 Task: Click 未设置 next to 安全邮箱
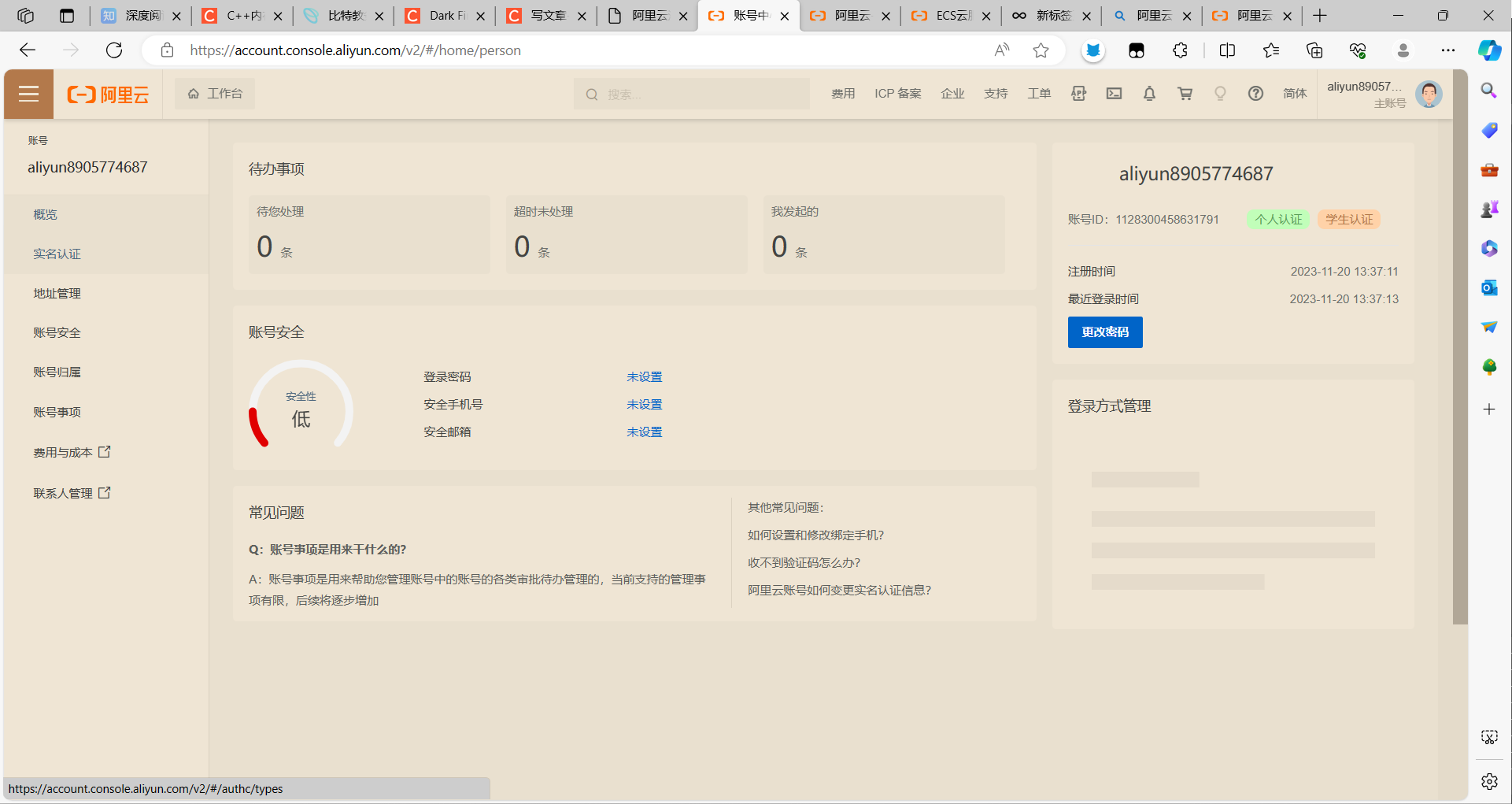pos(644,432)
